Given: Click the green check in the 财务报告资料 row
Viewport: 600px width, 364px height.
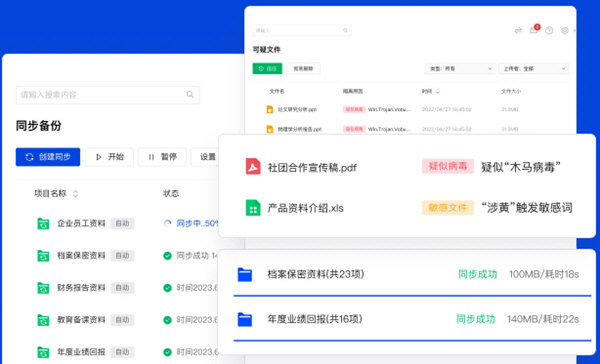Looking at the screenshot, I should point(167,288).
